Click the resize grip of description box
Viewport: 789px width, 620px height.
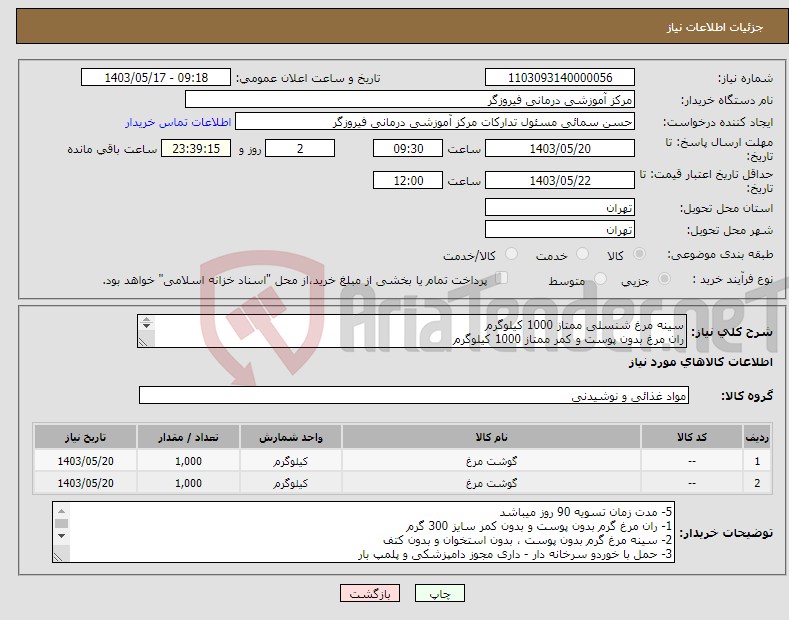143,342
